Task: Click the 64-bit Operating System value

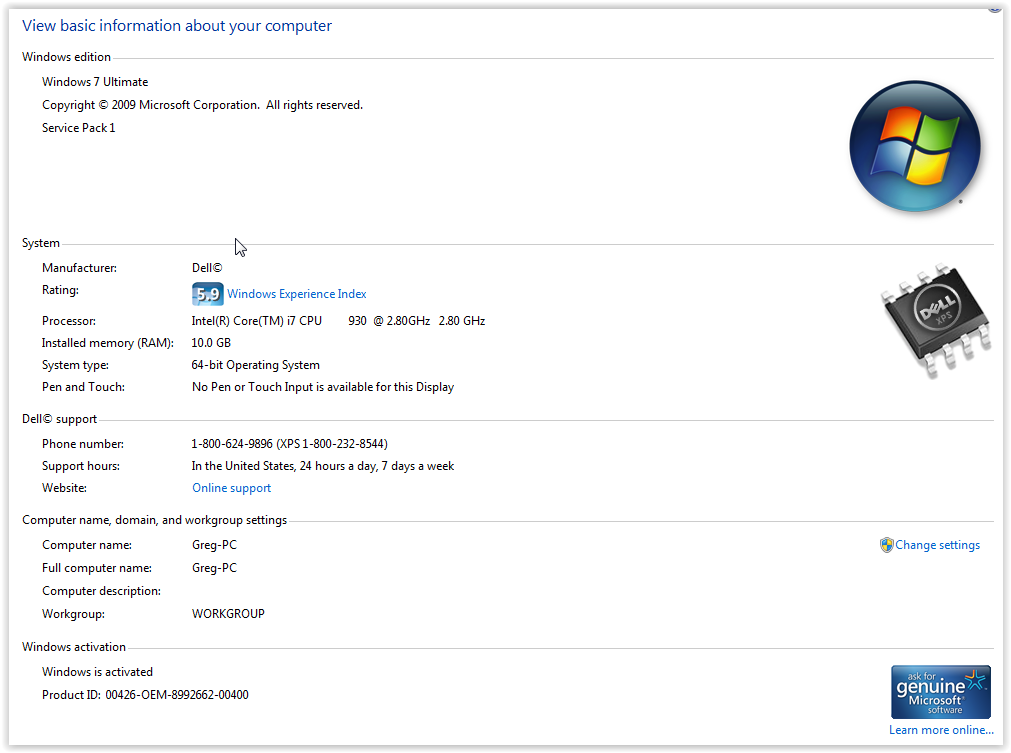Action: (x=255, y=365)
